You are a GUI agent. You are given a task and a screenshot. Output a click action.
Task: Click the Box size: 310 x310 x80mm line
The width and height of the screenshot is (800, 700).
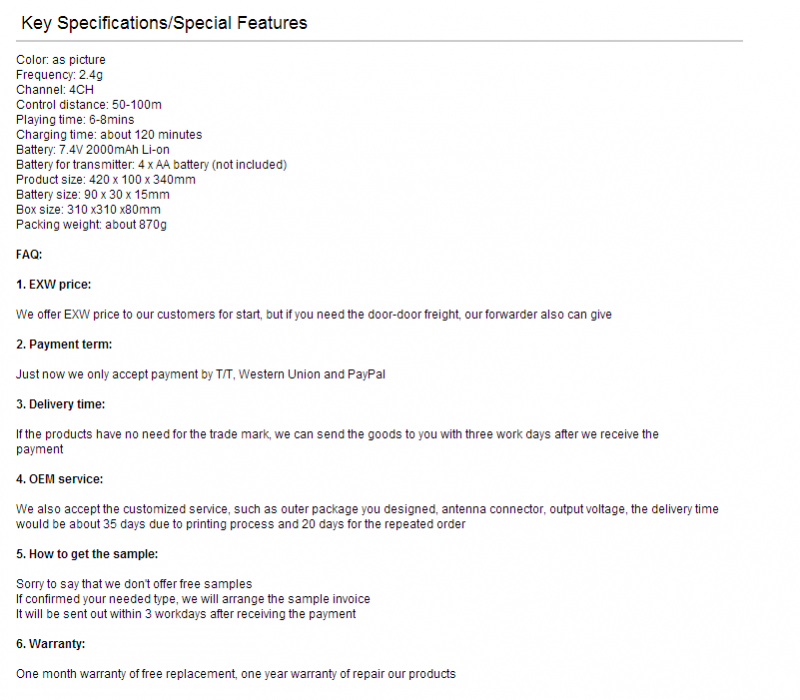[x=88, y=210]
